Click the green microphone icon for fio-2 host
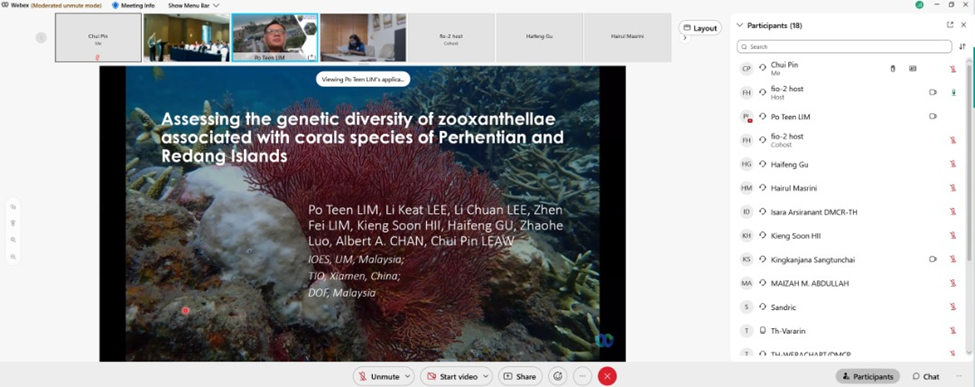 point(953,92)
